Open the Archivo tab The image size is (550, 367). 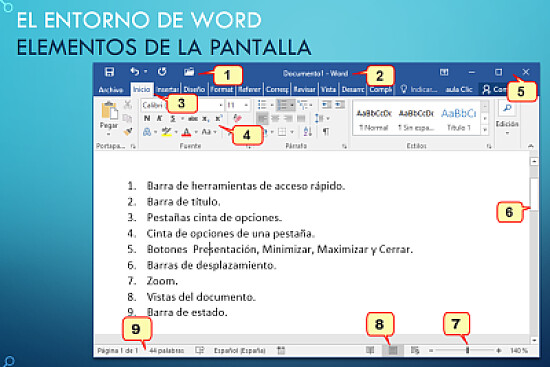[x=111, y=90]
